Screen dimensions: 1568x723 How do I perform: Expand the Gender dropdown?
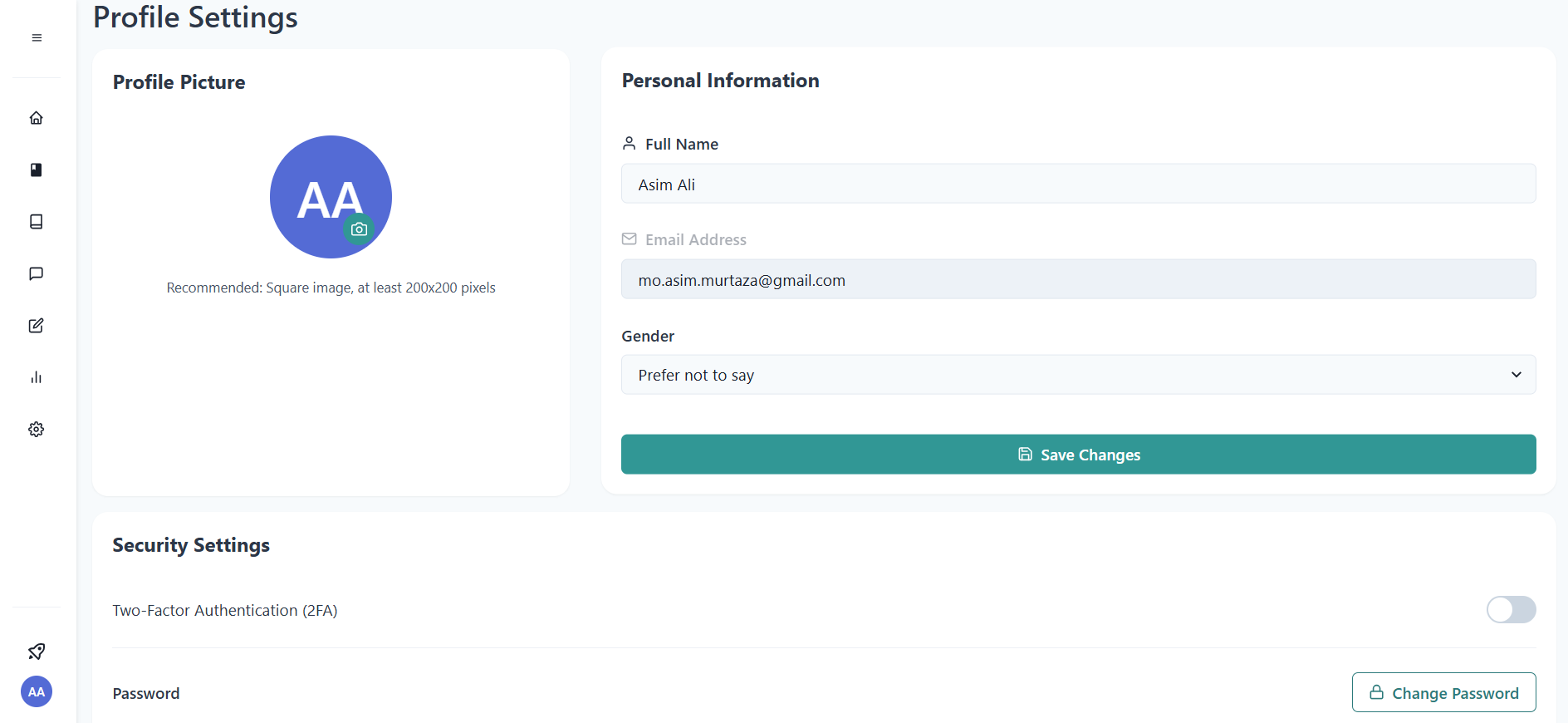click(1077, 375)
